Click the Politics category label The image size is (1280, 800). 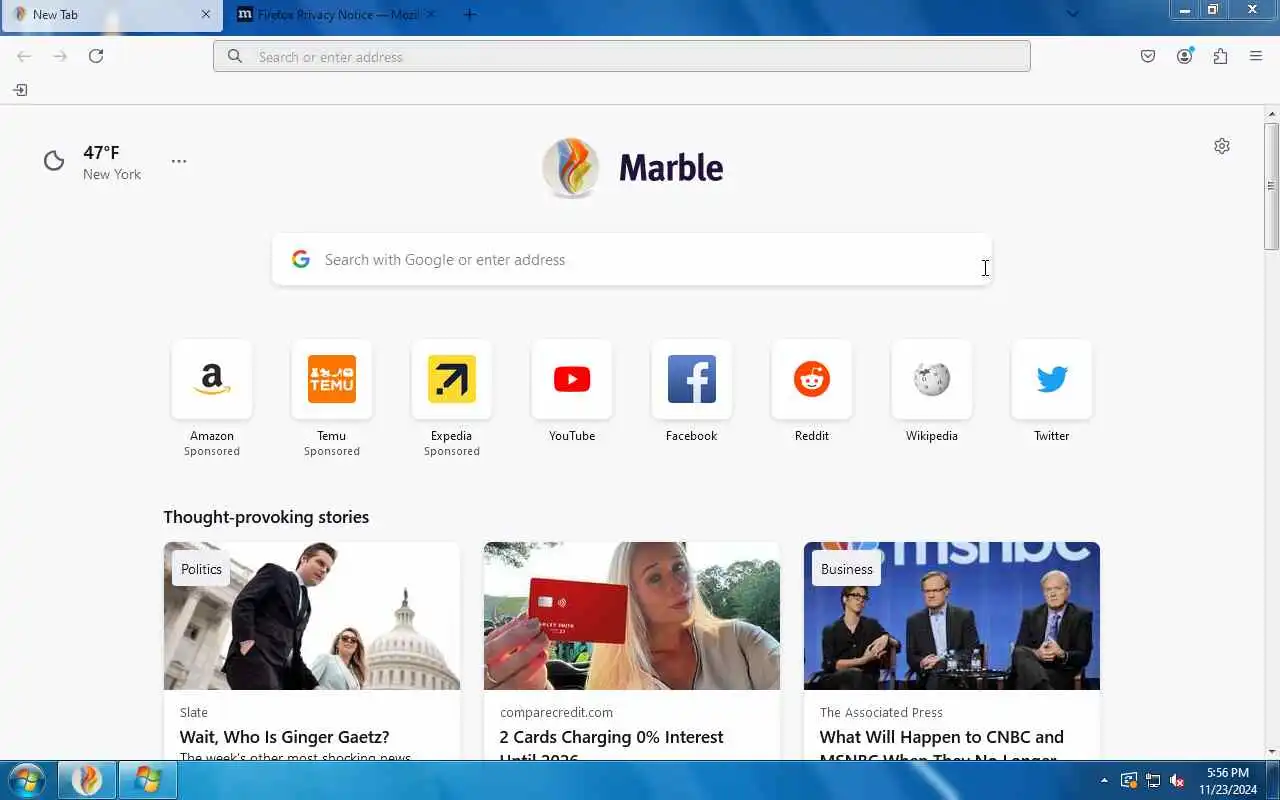201,569
